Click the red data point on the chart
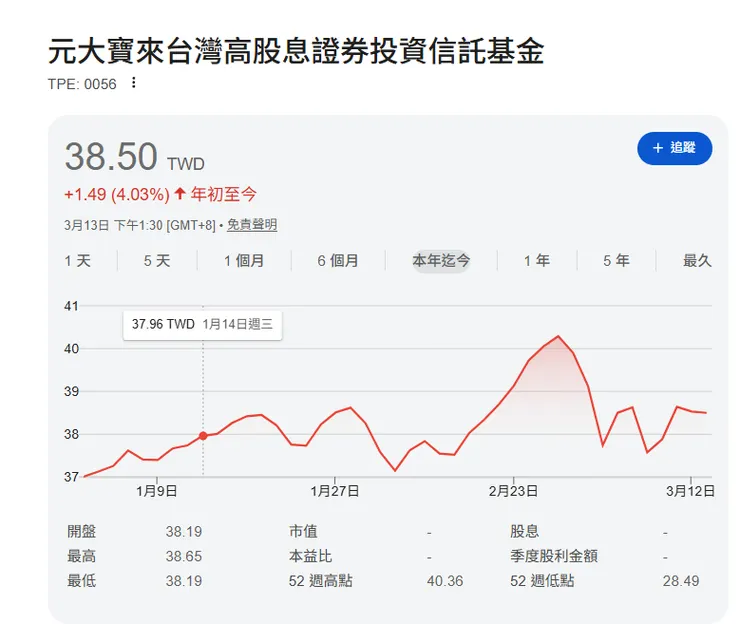The width and height of the screenshot is (740, 640). pos(203,436)
